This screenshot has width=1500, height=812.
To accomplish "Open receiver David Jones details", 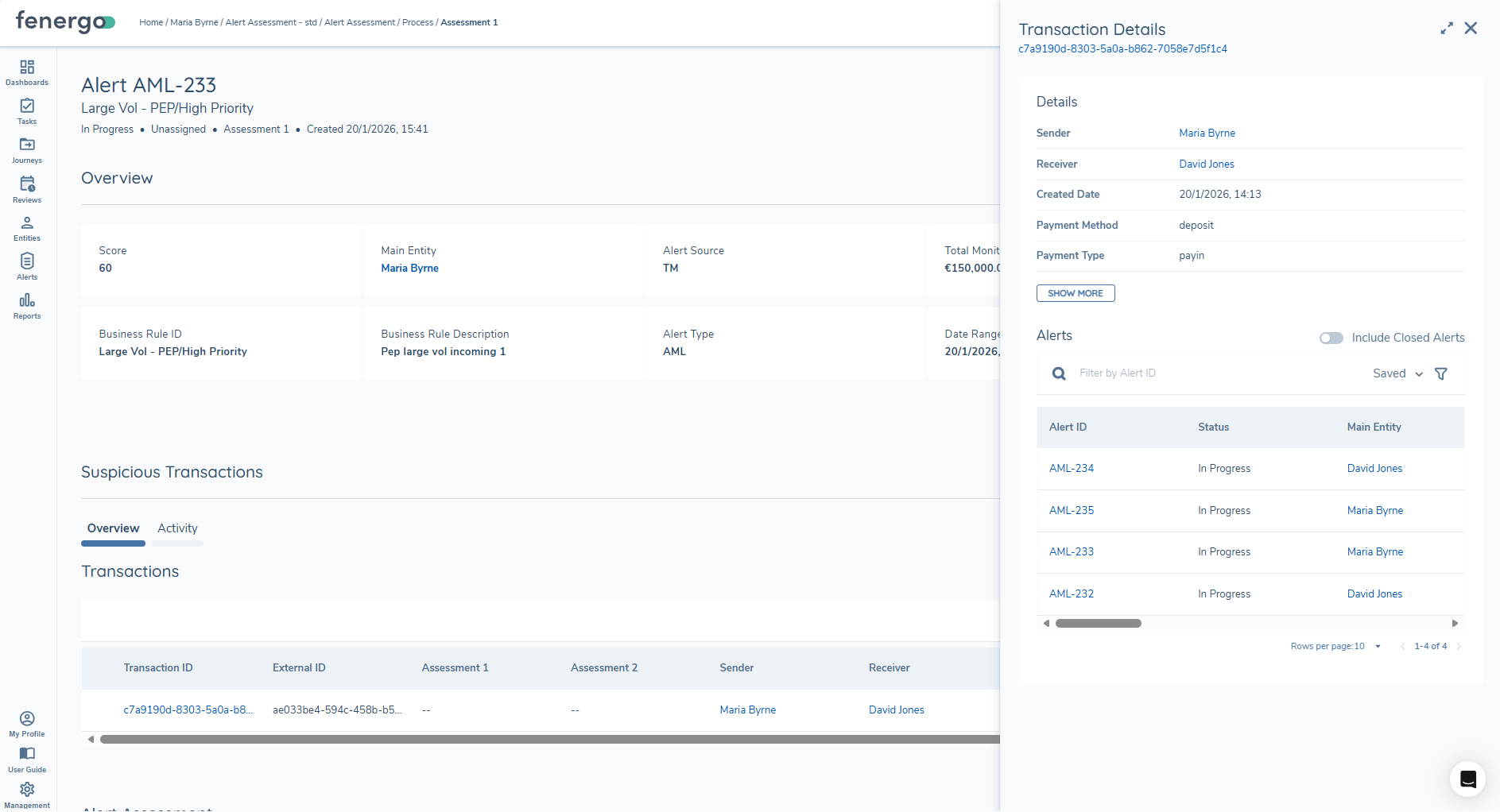I will tap(1207, 164).
